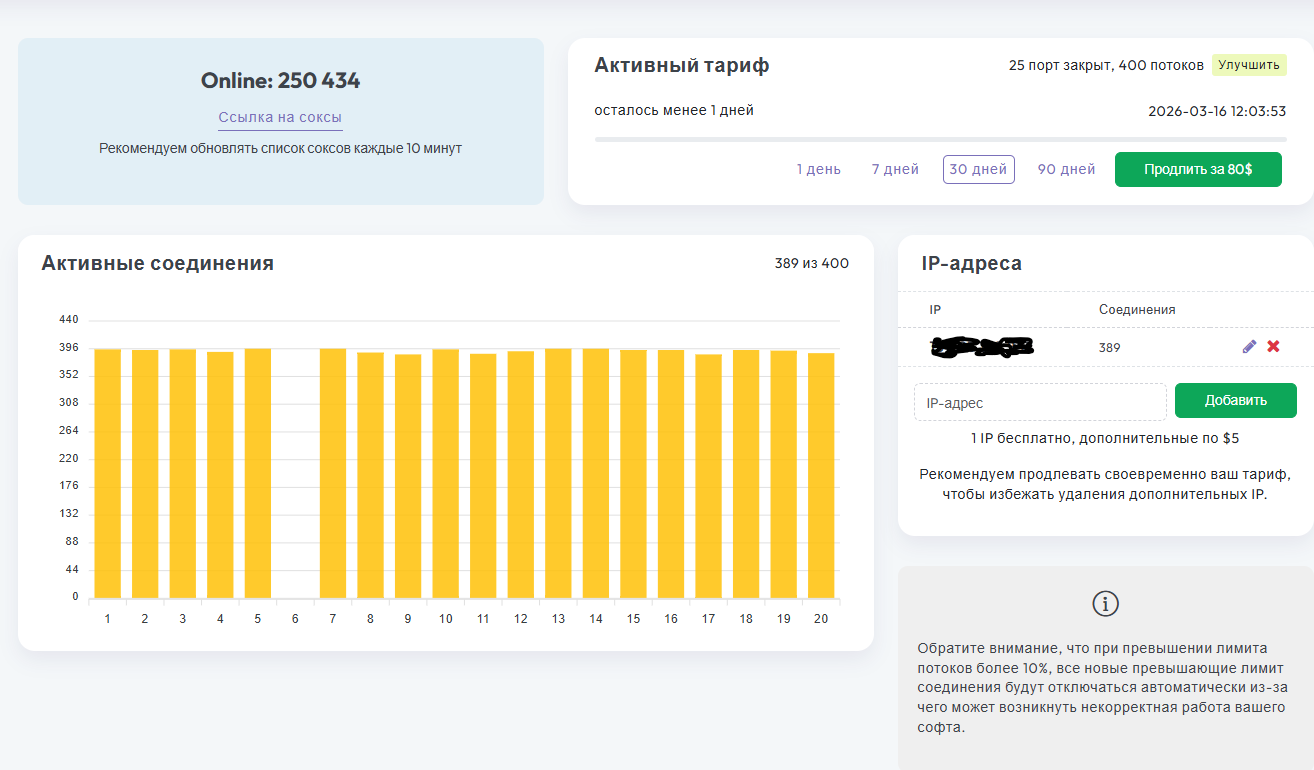Viewport: 1314px width, 770px height.
Task: Click the Соединения column header
Action: pos(1137,310)
